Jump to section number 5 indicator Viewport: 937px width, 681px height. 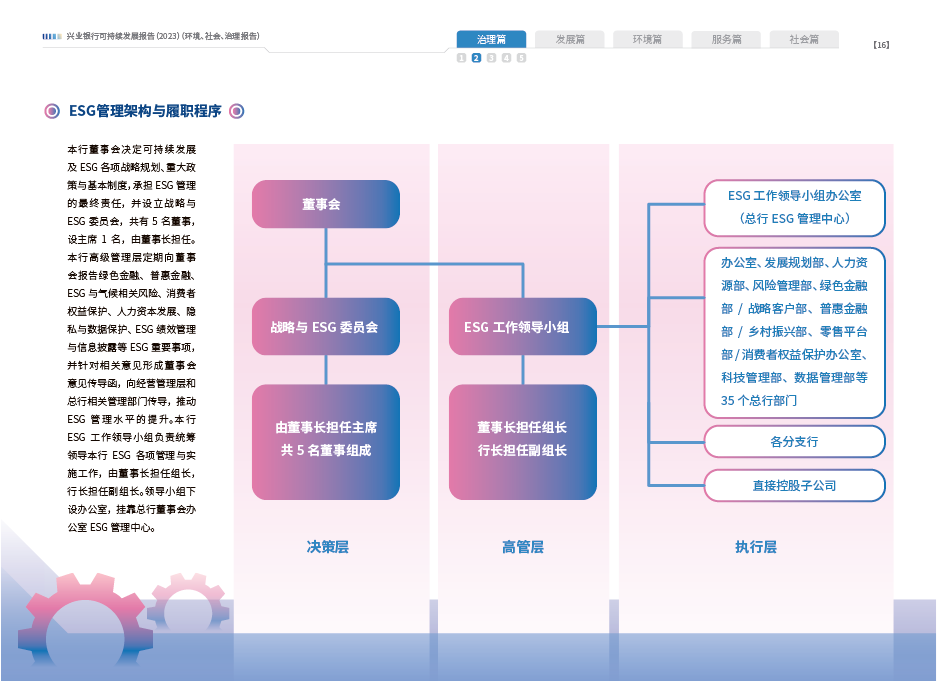coord(521,58)
